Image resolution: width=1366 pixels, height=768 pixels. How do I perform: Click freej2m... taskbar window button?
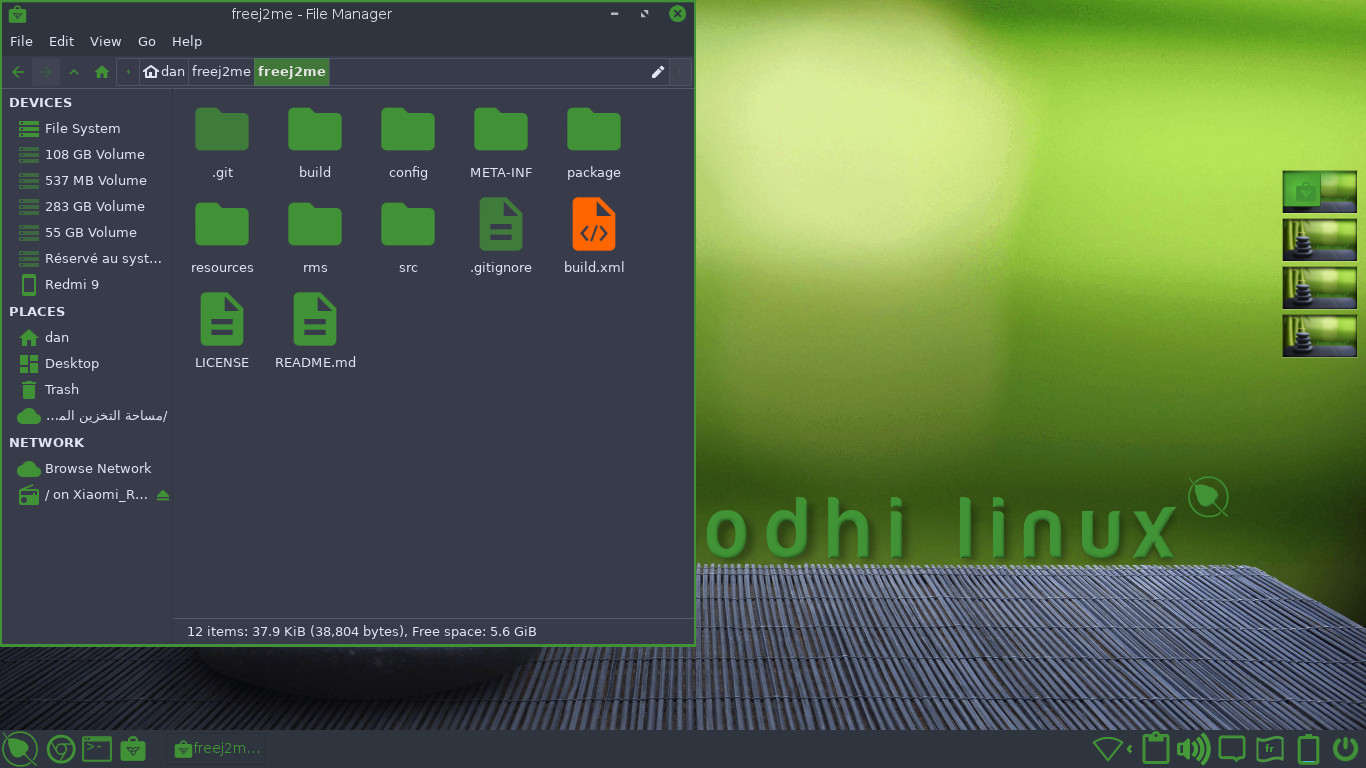[217, 748]
